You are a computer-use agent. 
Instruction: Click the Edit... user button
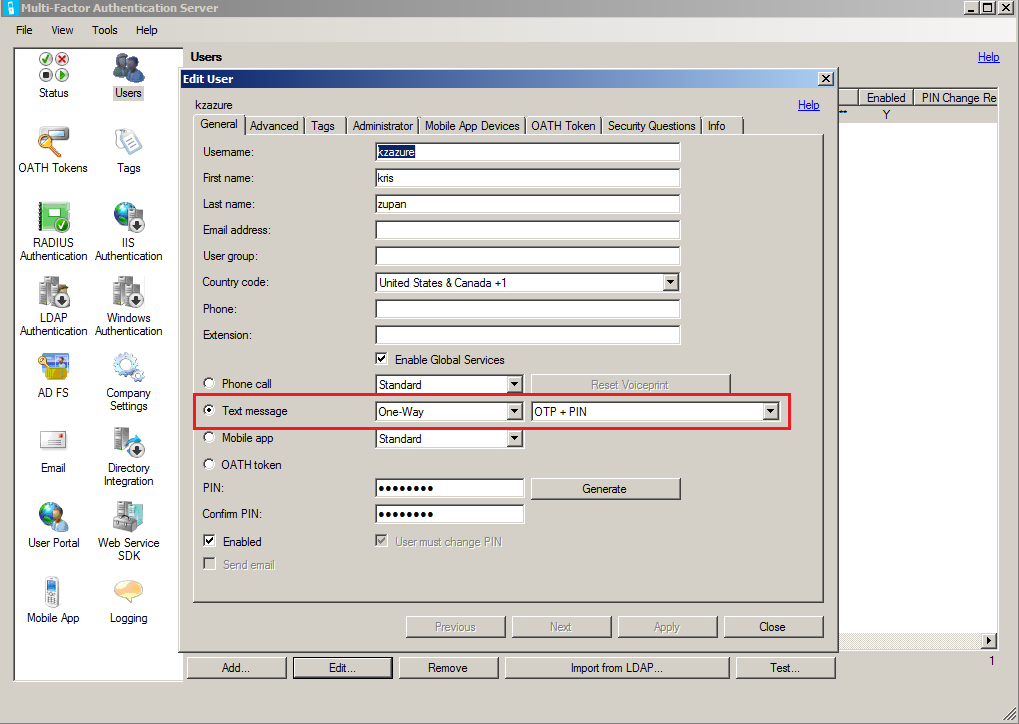(x=342, y=667)
